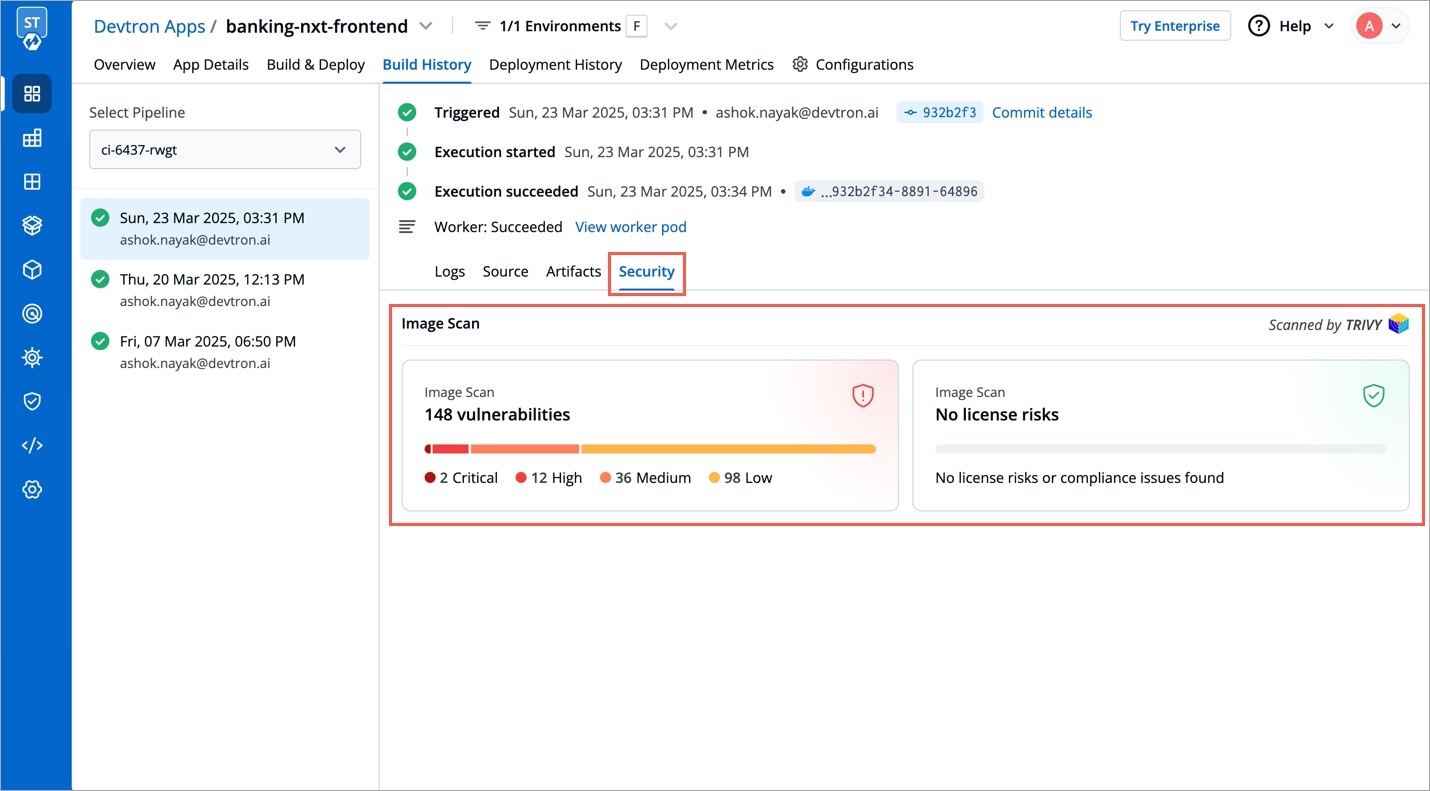Expand the environments selector chevron

[671, 26]
